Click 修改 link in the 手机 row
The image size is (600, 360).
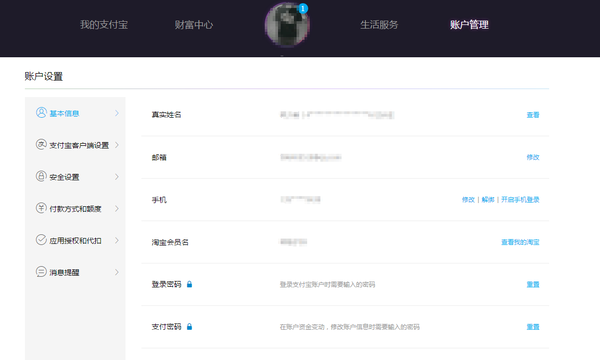point(468,200)
